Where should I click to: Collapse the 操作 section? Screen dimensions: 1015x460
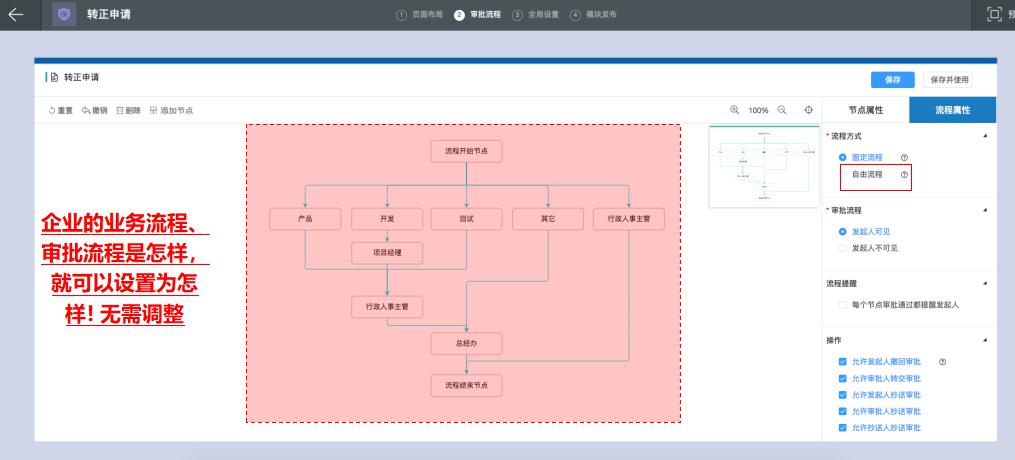984,340
